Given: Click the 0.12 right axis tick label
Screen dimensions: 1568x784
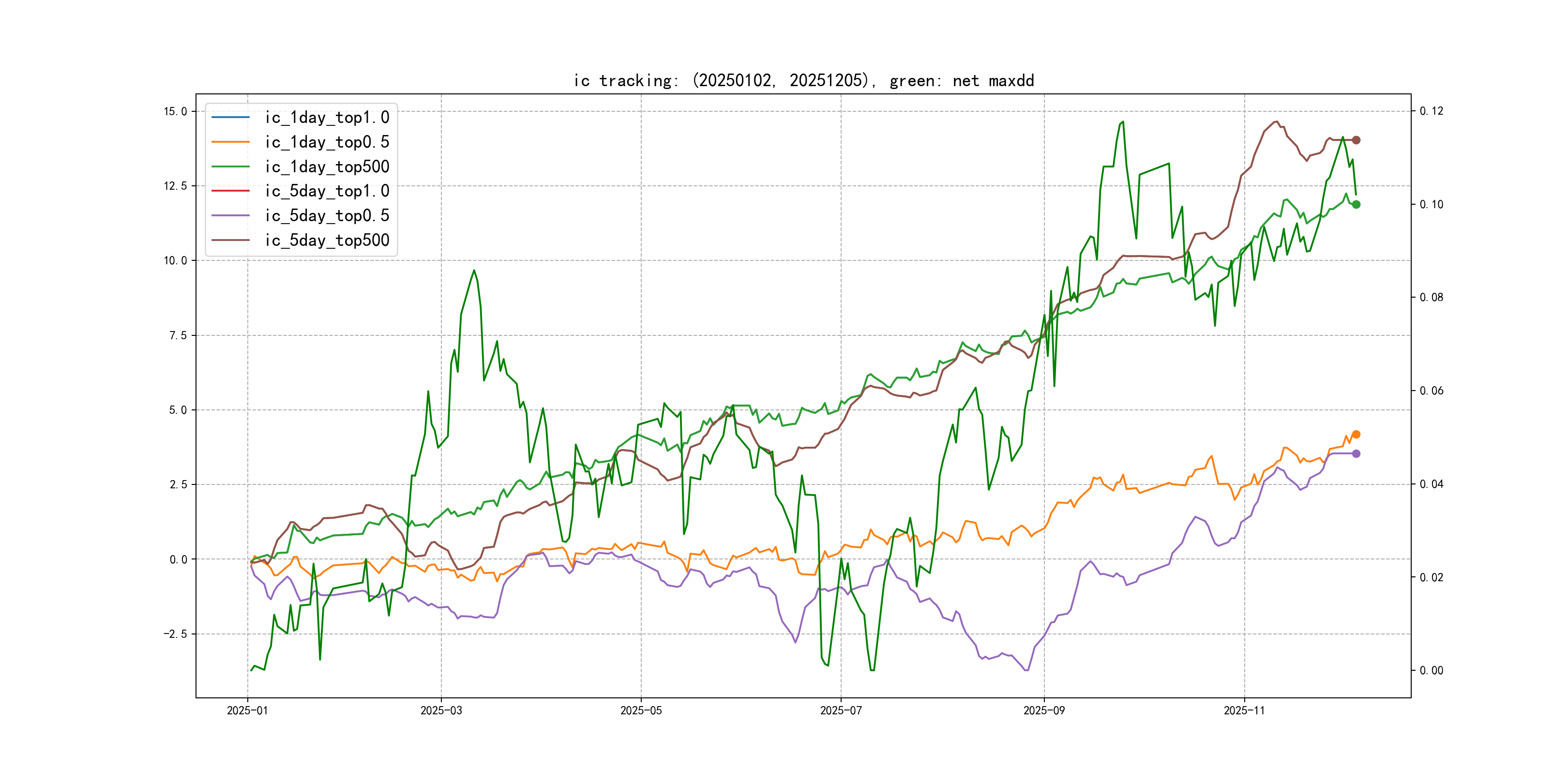Looking at the screenshot, I should click(1431, 111).
